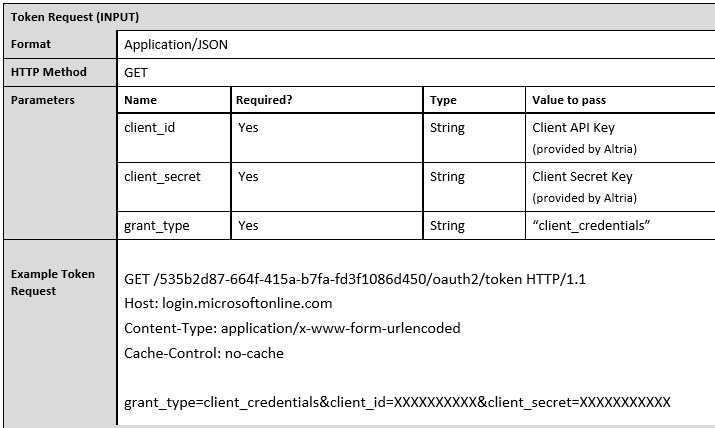Screen dimensions: 715x428
Task: Click the Client Secret Key value text
Action: pyautogui.click(x=583, y=177)
